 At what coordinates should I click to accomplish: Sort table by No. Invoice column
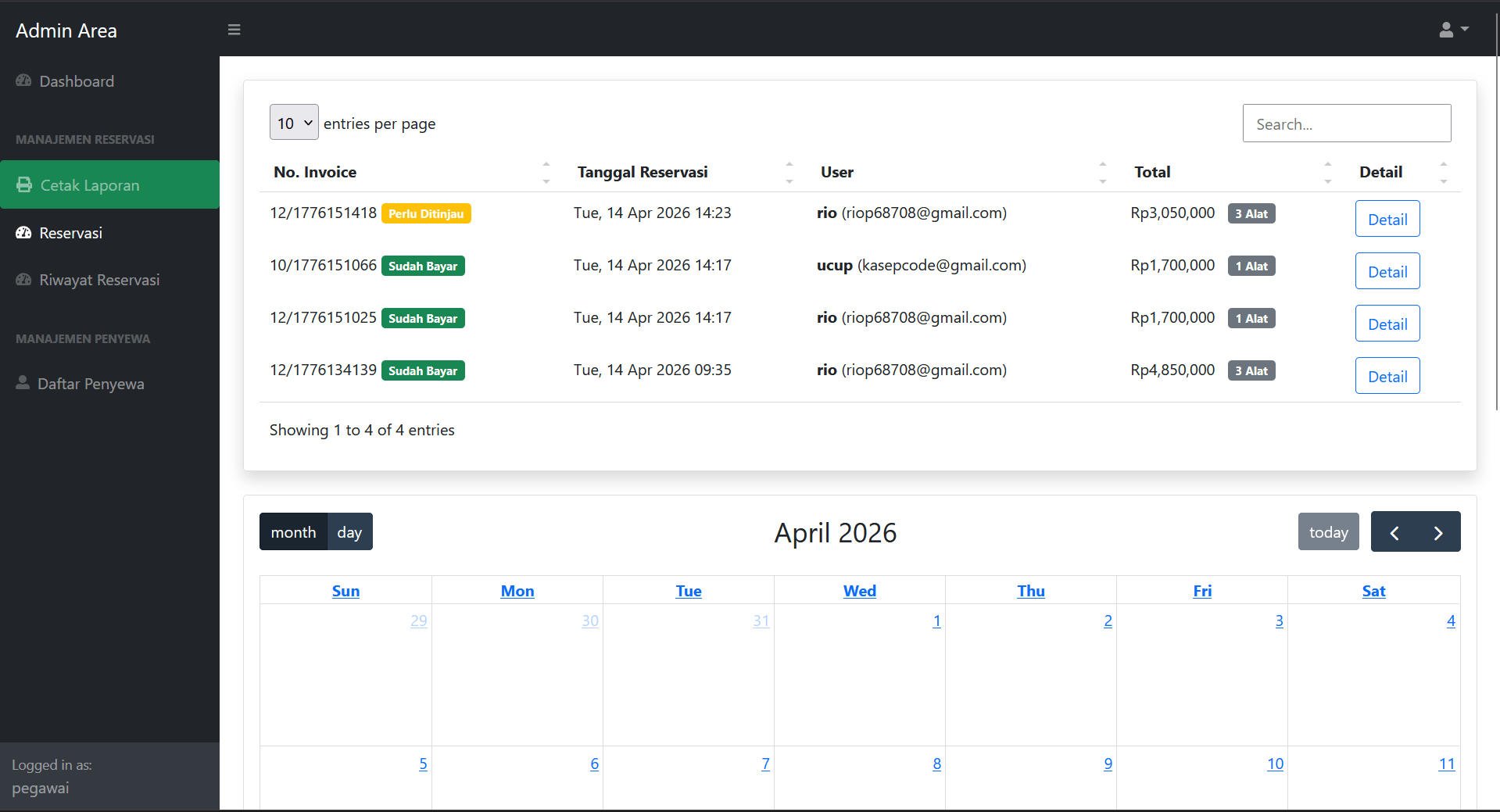point(412,172)
